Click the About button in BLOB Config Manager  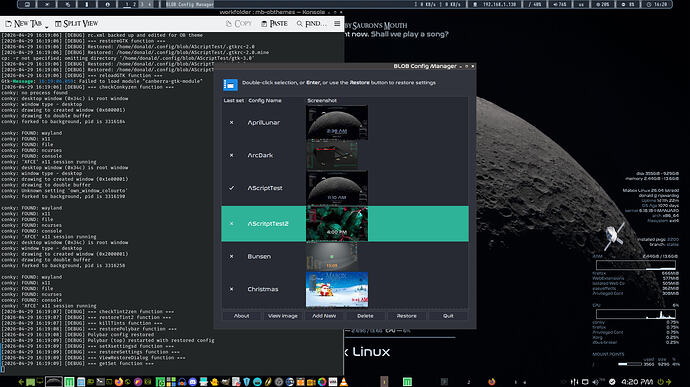coord(241,316)
